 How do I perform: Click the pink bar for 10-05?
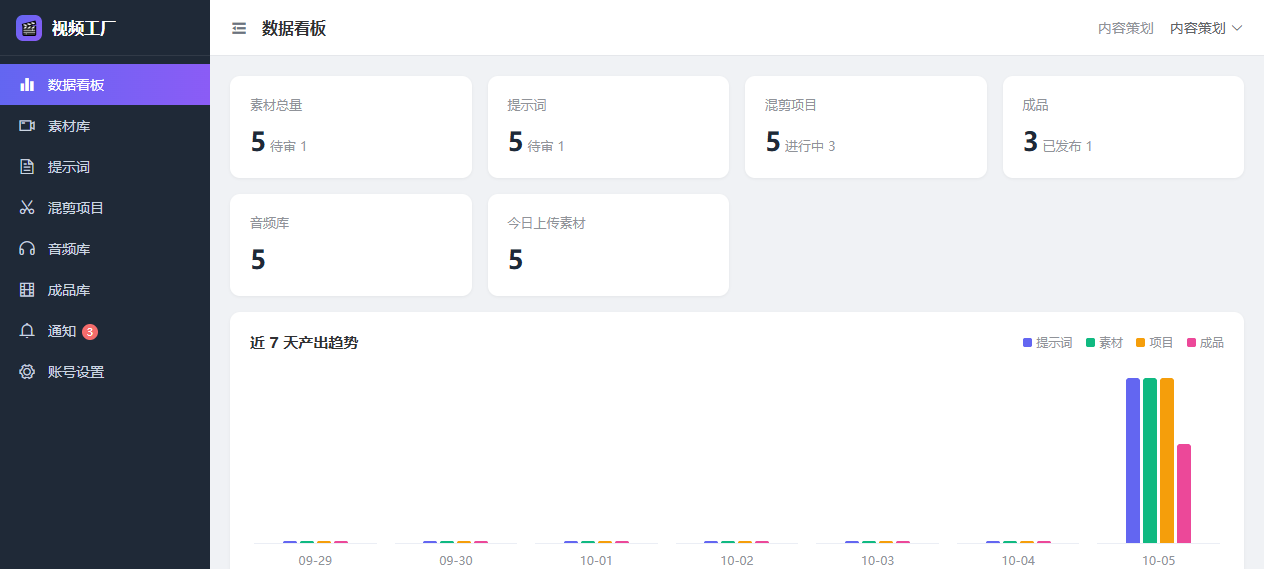point(1184,493)
